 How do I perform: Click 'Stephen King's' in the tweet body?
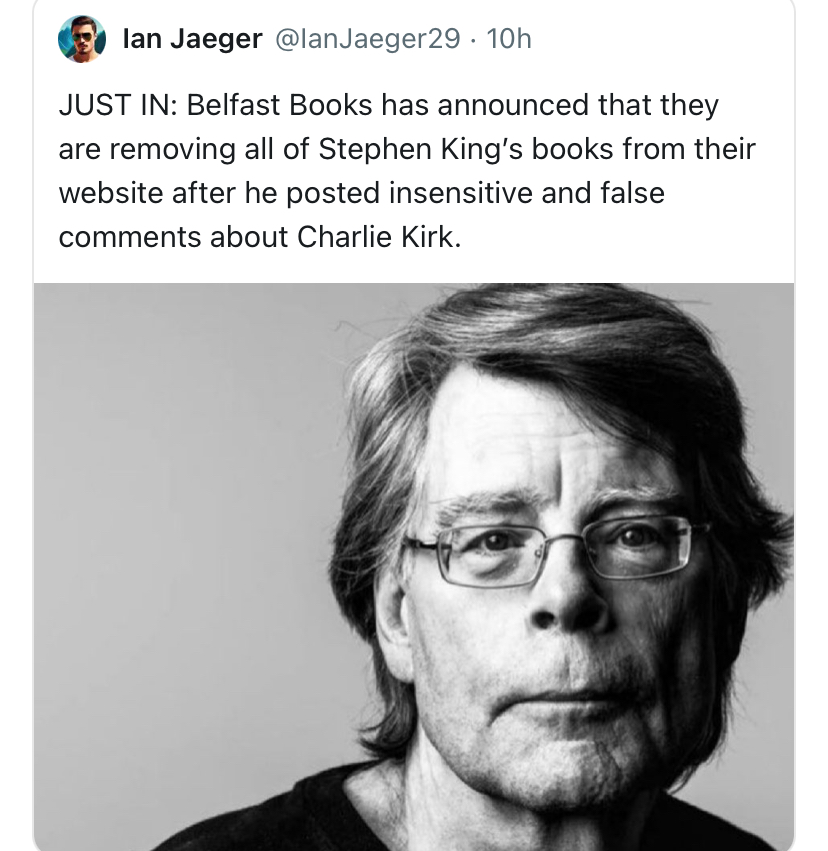coord(420,149)
